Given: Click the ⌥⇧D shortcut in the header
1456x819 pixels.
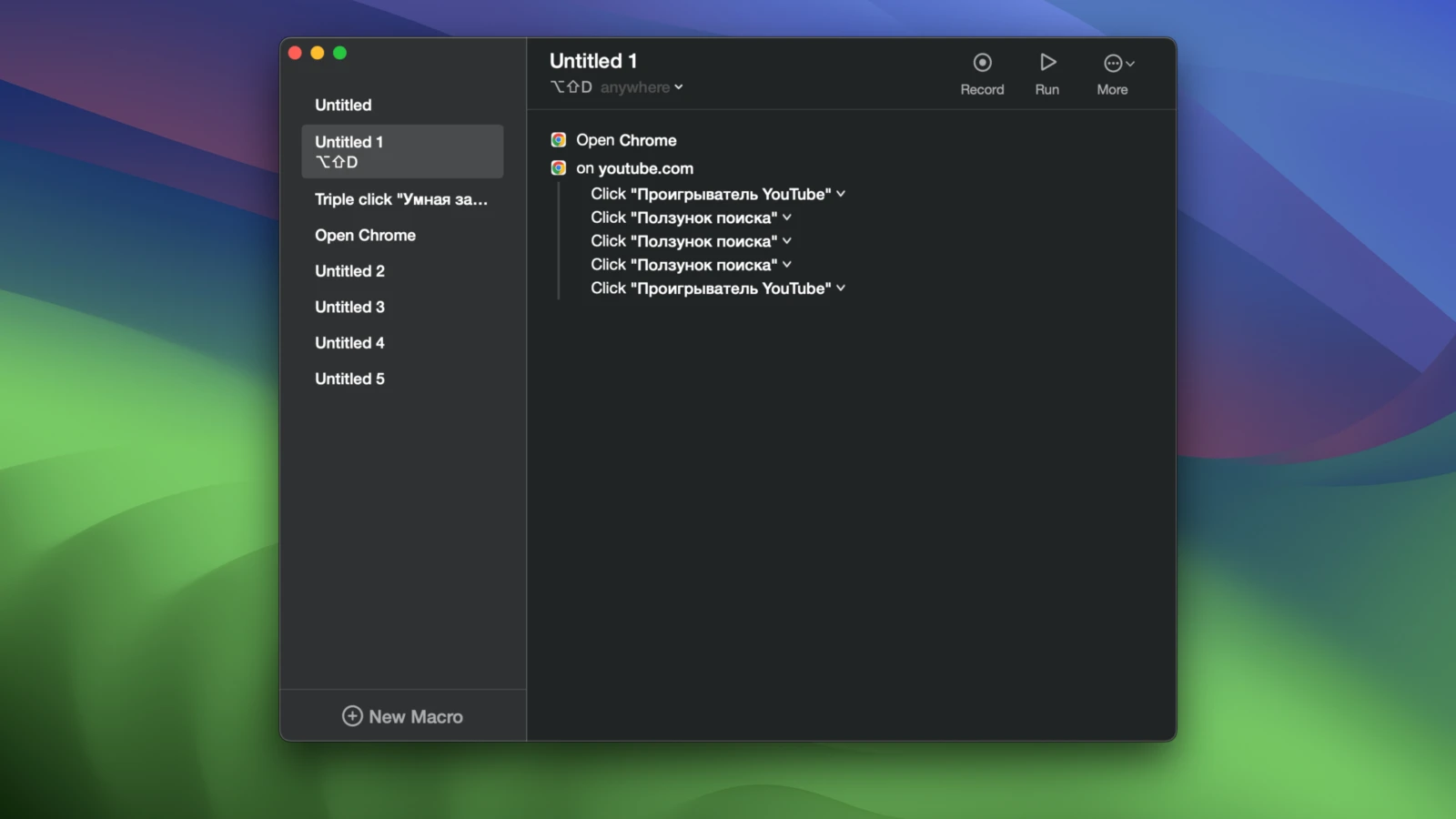Looking at the screenshot, I should (571, 87).
